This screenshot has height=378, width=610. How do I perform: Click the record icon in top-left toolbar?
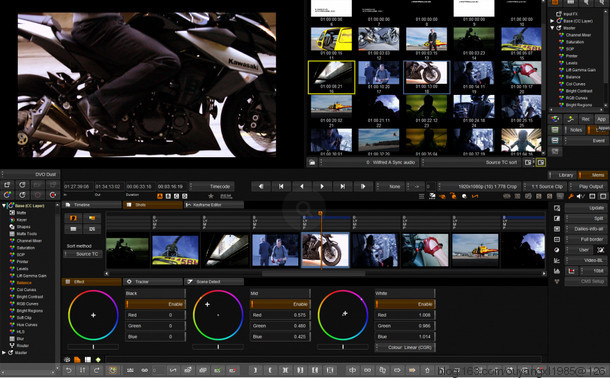point(53,195)
